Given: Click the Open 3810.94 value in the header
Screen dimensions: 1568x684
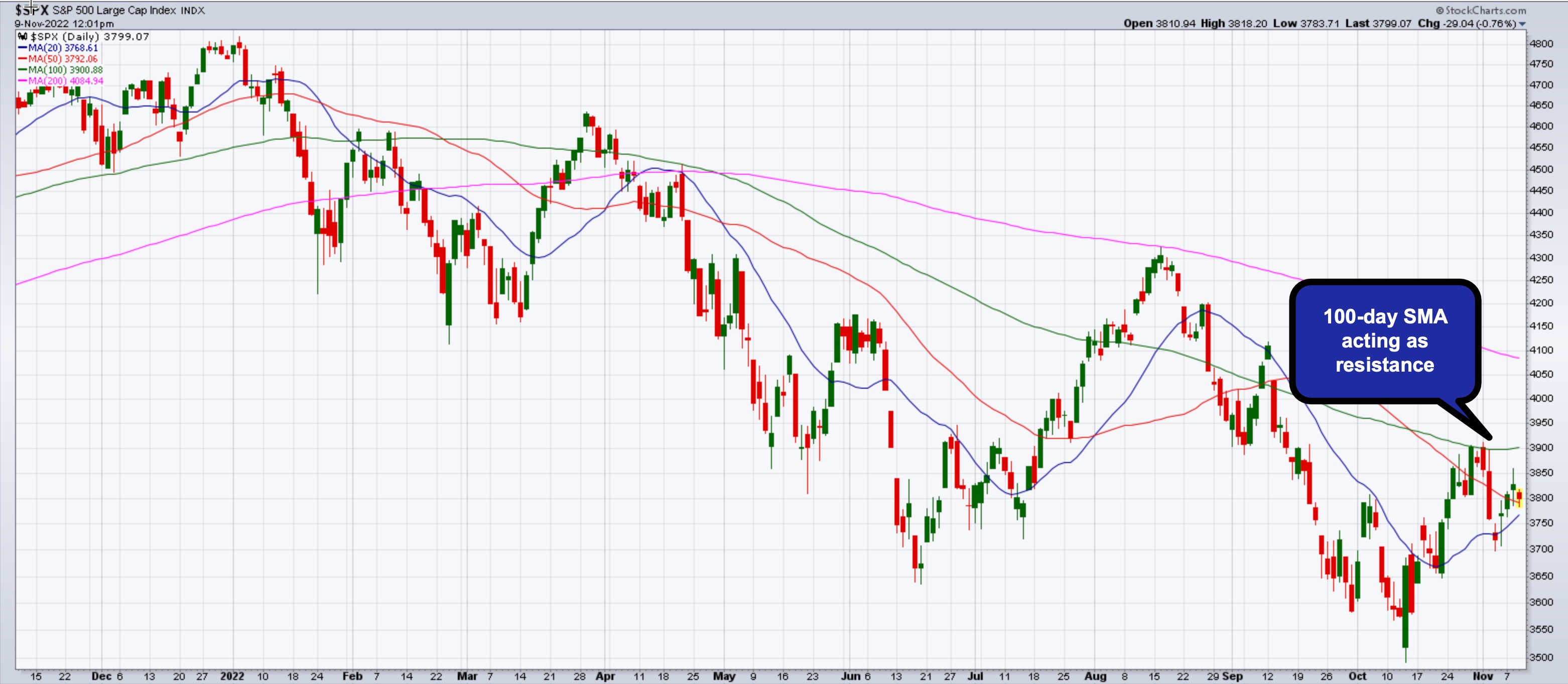Looking at the screenshot, I should tap(1159, 24).
